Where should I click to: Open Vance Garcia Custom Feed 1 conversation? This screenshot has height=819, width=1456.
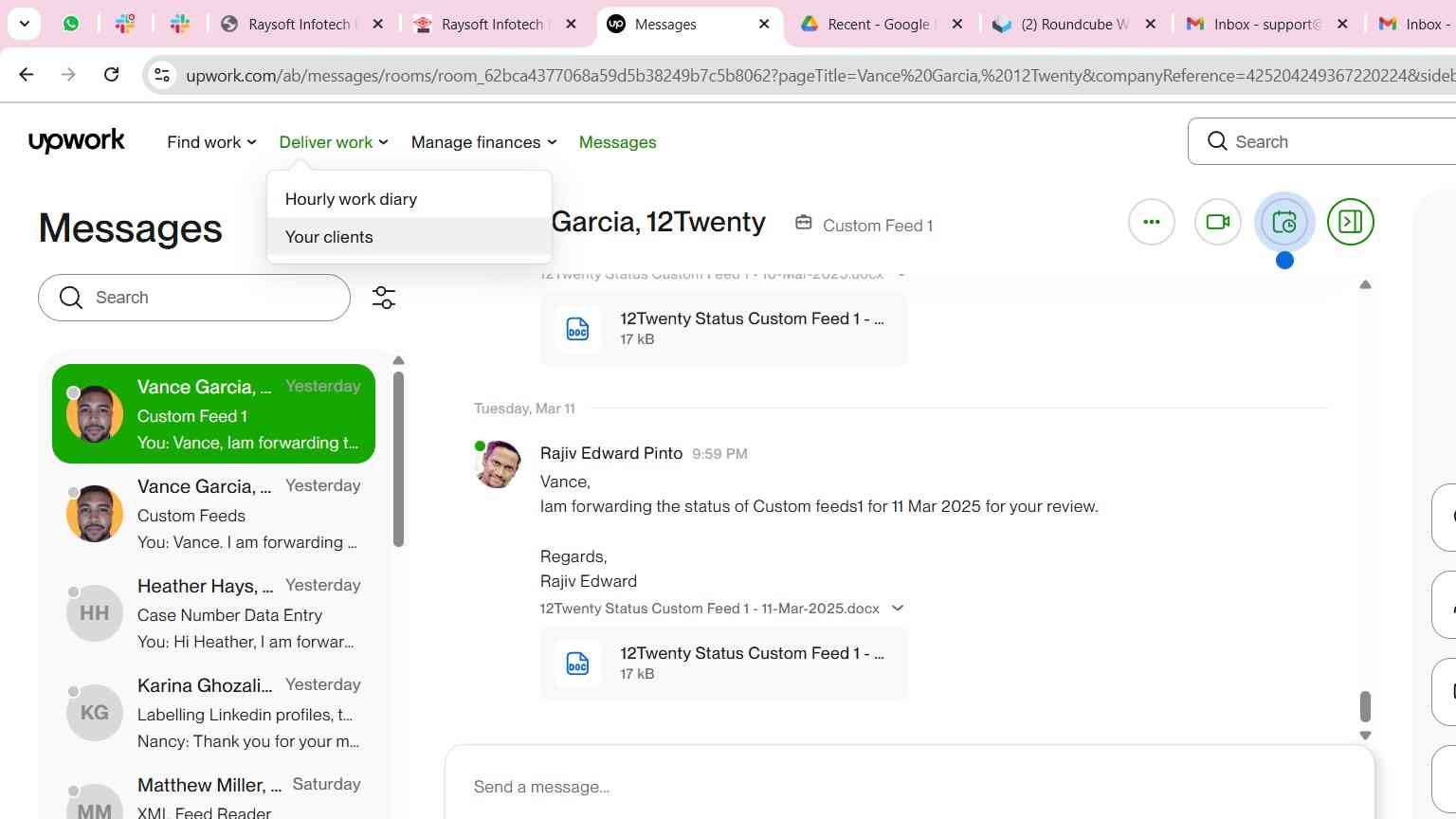[x=213, y=414]
